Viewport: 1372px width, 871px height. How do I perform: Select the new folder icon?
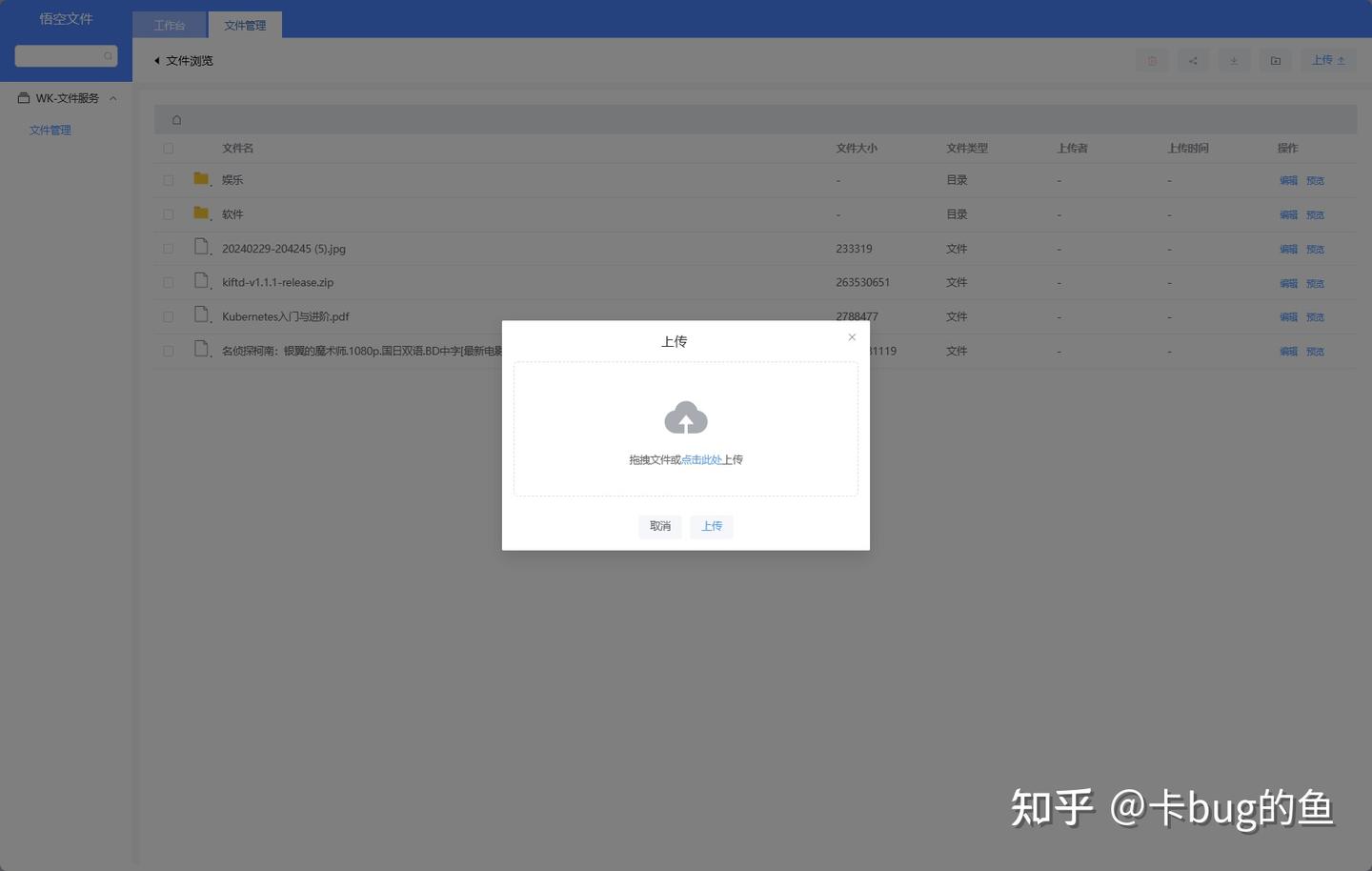pos(1276,60)
